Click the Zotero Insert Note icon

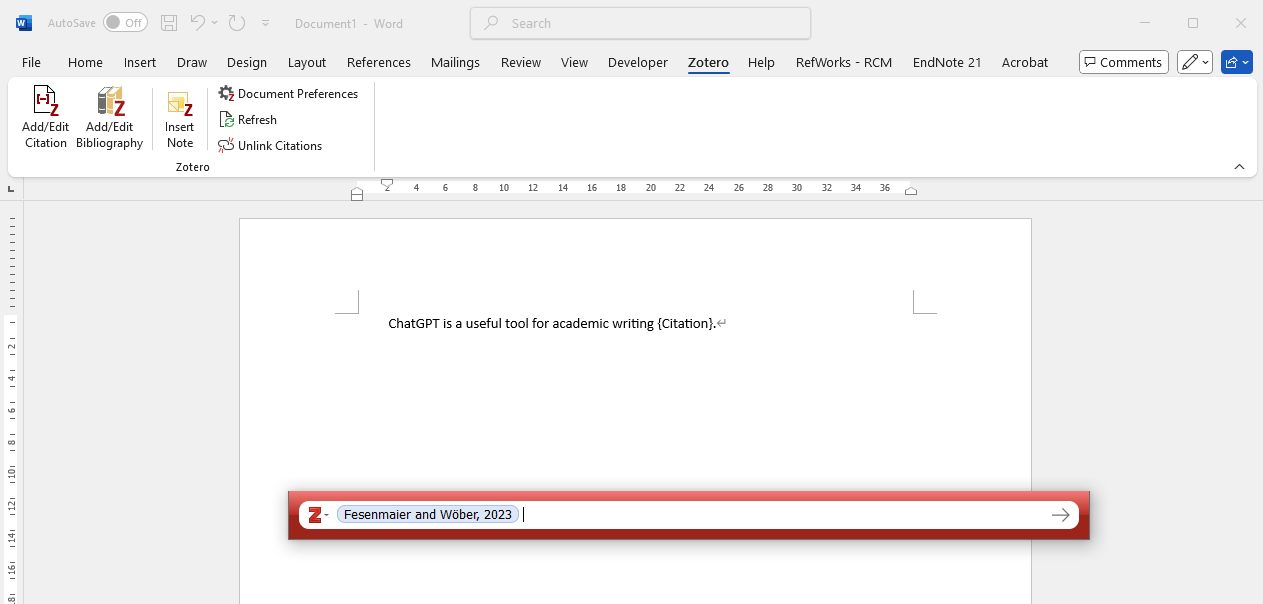point(180,104)
